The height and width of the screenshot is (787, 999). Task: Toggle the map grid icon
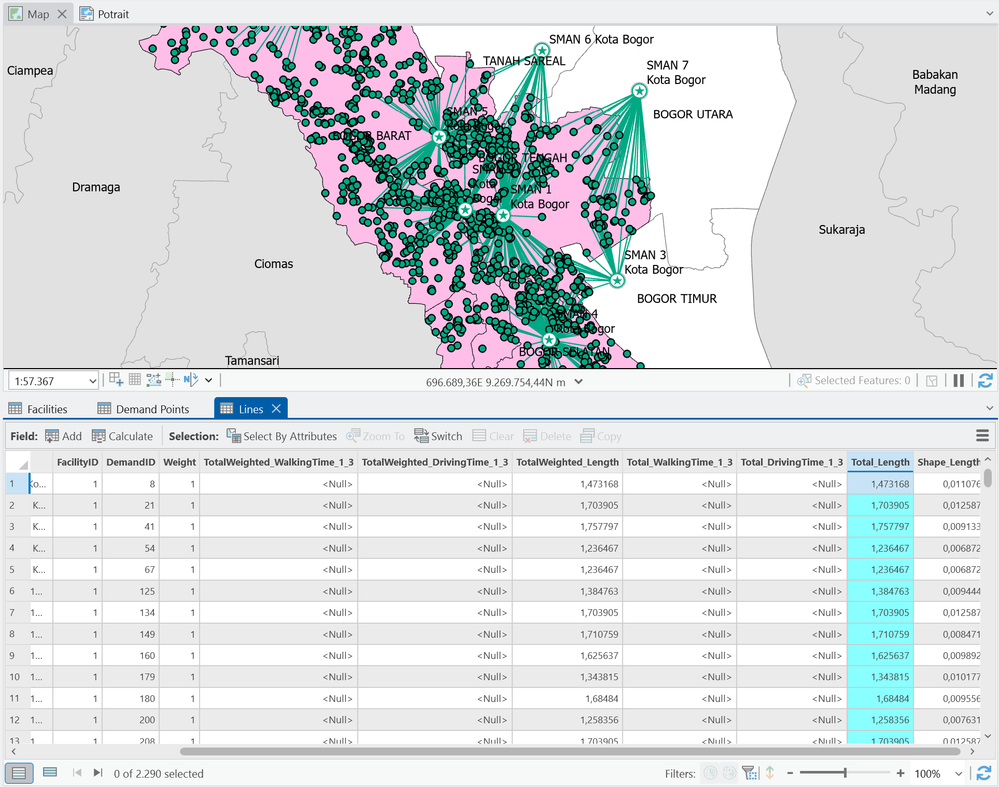(134, 380)
